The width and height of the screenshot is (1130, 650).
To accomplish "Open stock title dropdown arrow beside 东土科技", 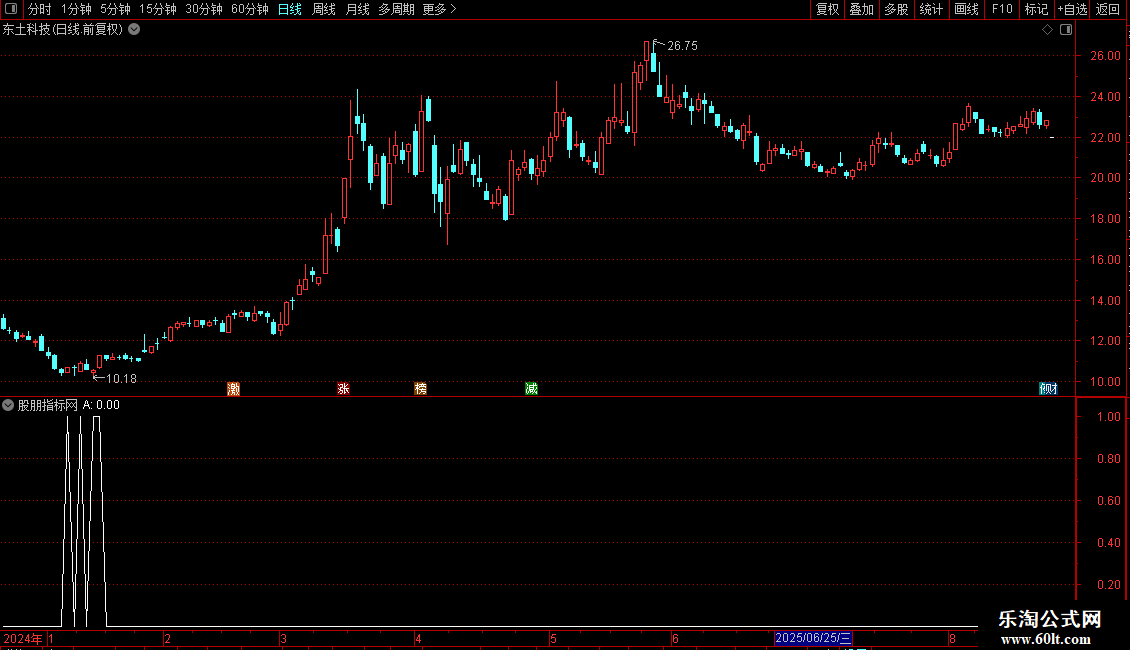I will [134, 30].
